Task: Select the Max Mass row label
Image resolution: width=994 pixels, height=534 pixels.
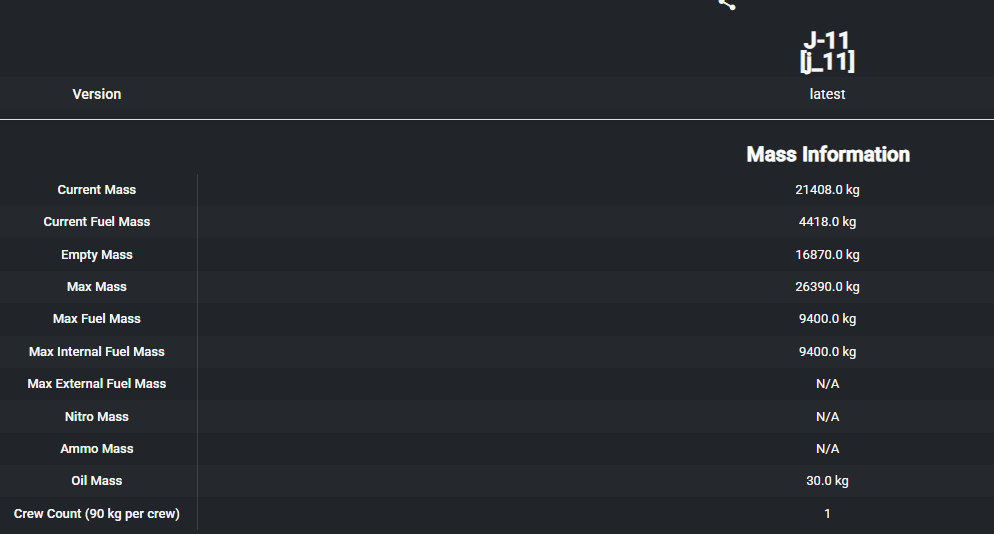Action: pos(97,287)
